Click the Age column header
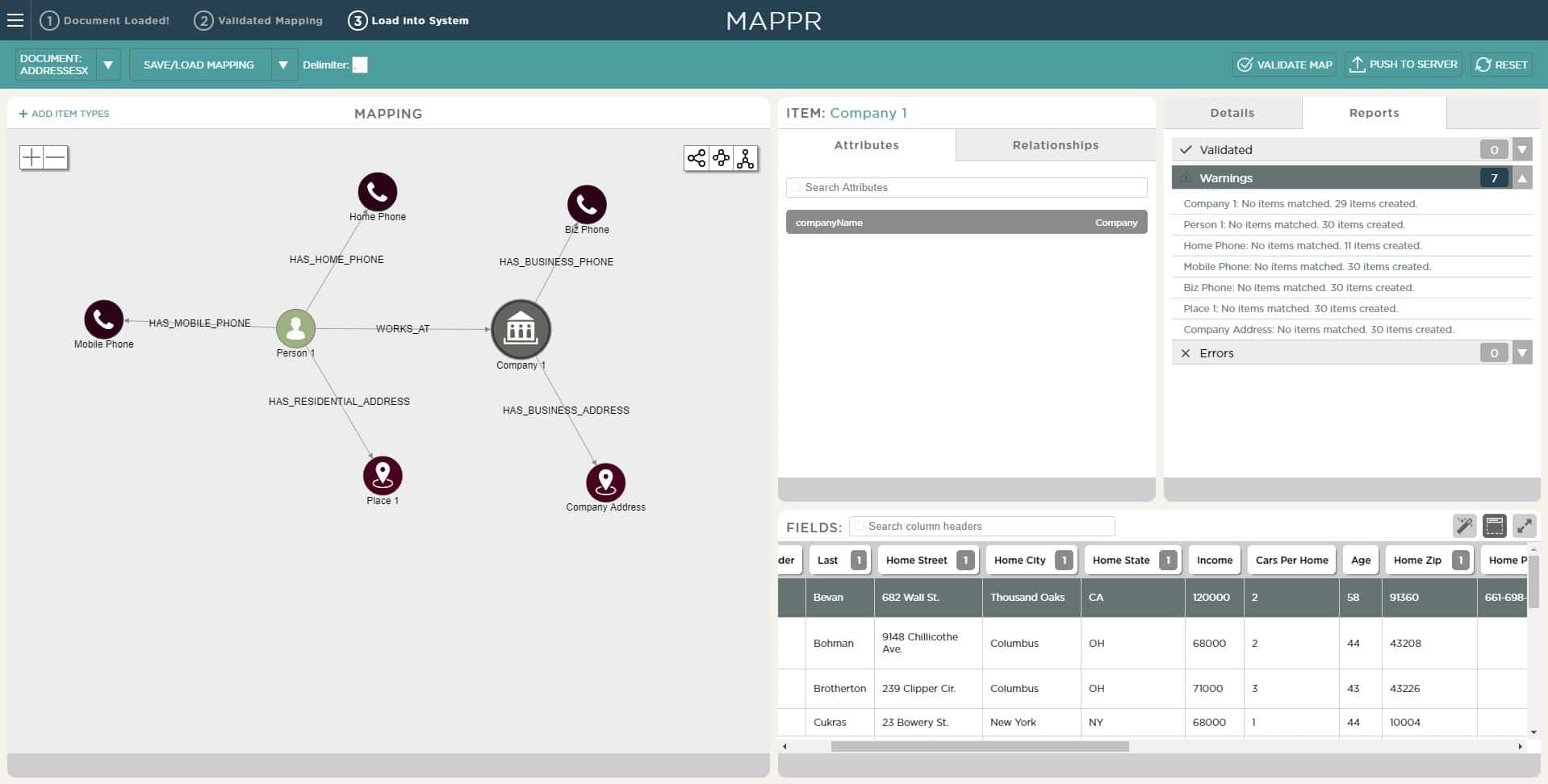This screenshot has height=784, width=1548. pyautogui.click(x=1361, y=560)
